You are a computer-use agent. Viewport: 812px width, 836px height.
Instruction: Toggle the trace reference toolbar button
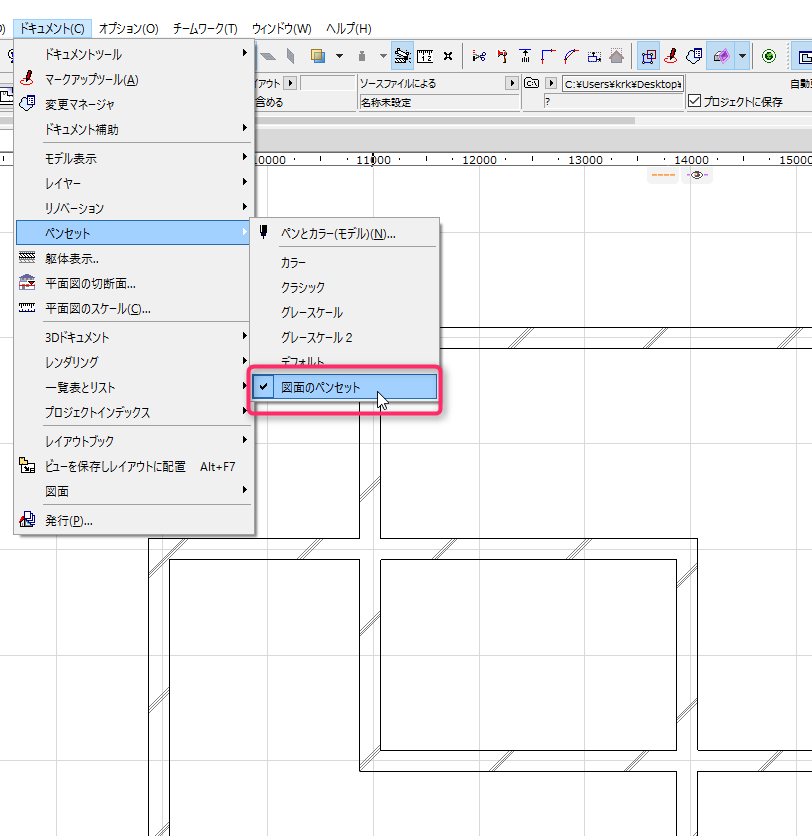click(648, 56)
